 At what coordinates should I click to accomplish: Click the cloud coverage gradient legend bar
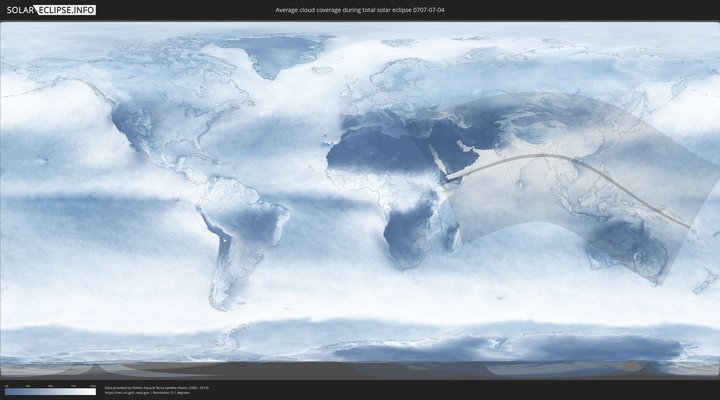click(50, 392)
